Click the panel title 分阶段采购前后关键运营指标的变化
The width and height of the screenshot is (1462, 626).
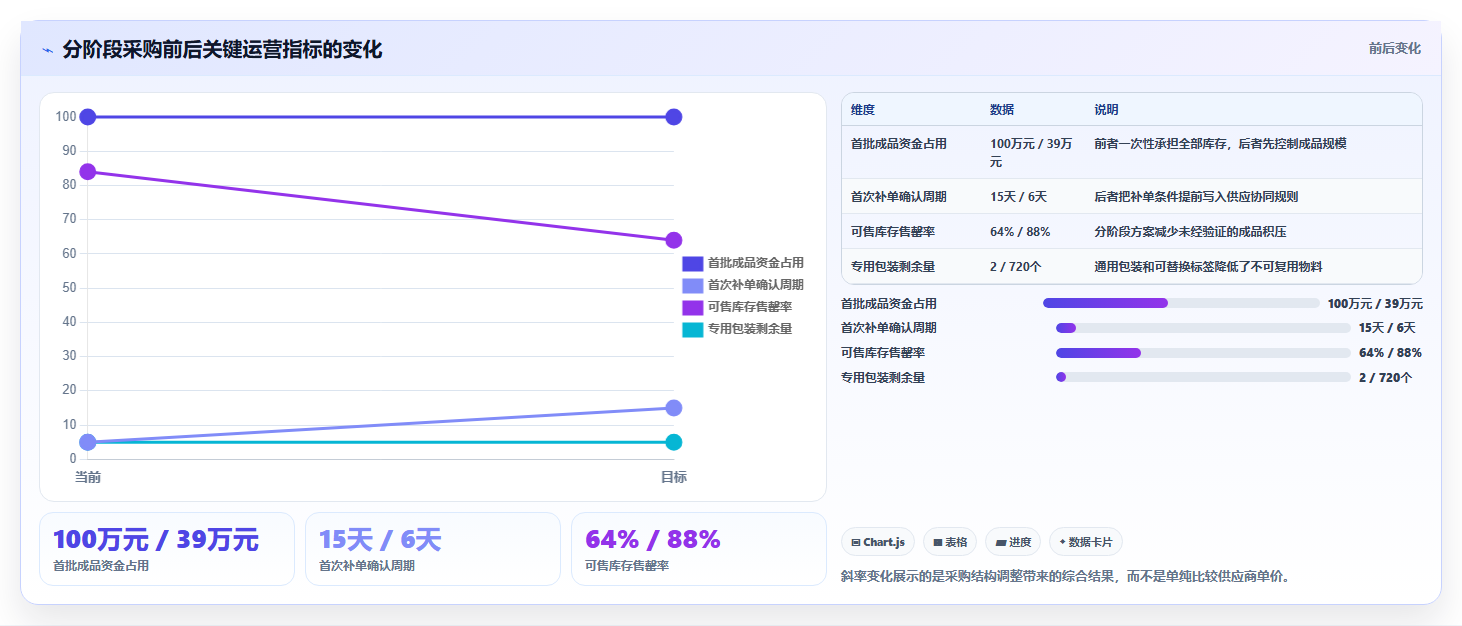pos(222,50)
